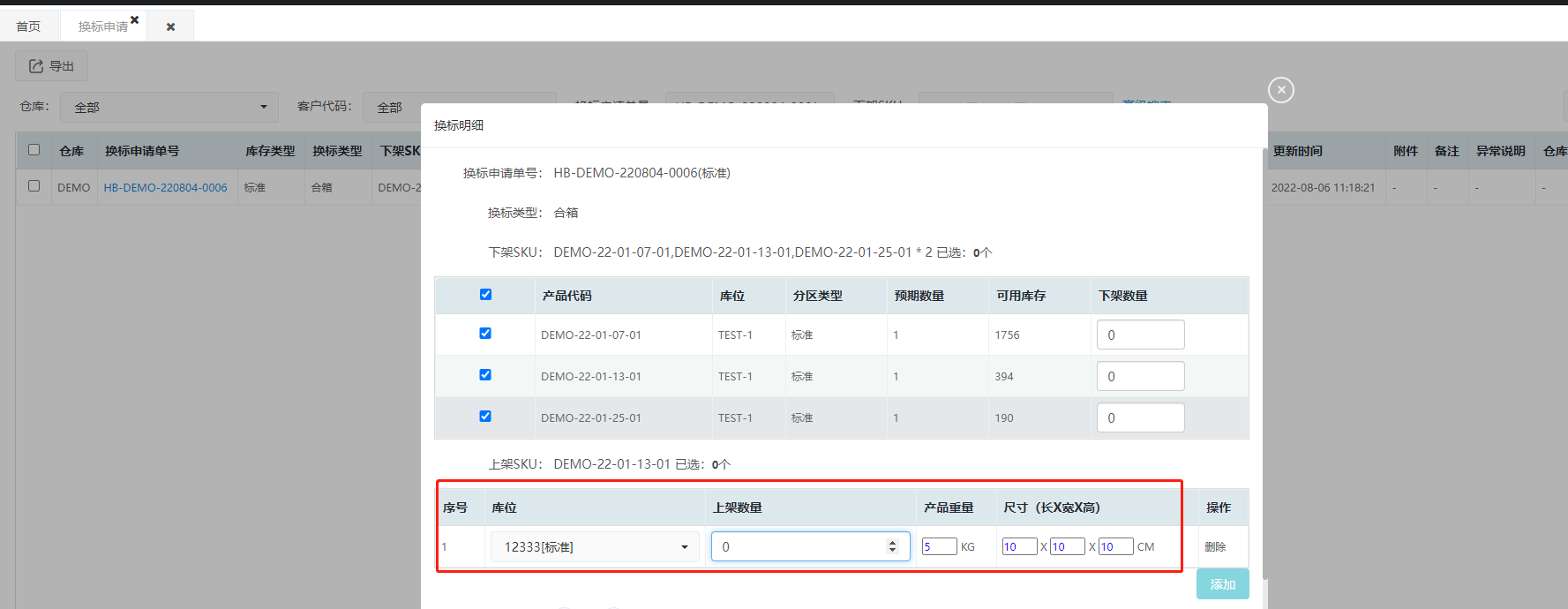This screenshot has height=609, width=1568.
Task: Check the DEMO row checkbox in background table
Action: [x=34, y=186]
